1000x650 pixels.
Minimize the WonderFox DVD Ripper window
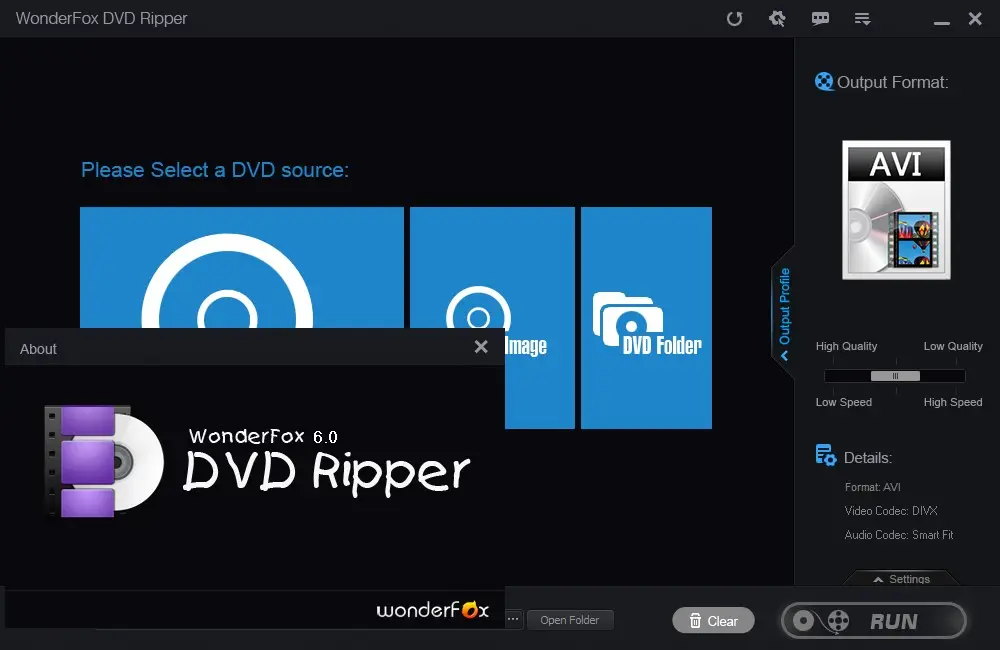[x=942, y=22]
